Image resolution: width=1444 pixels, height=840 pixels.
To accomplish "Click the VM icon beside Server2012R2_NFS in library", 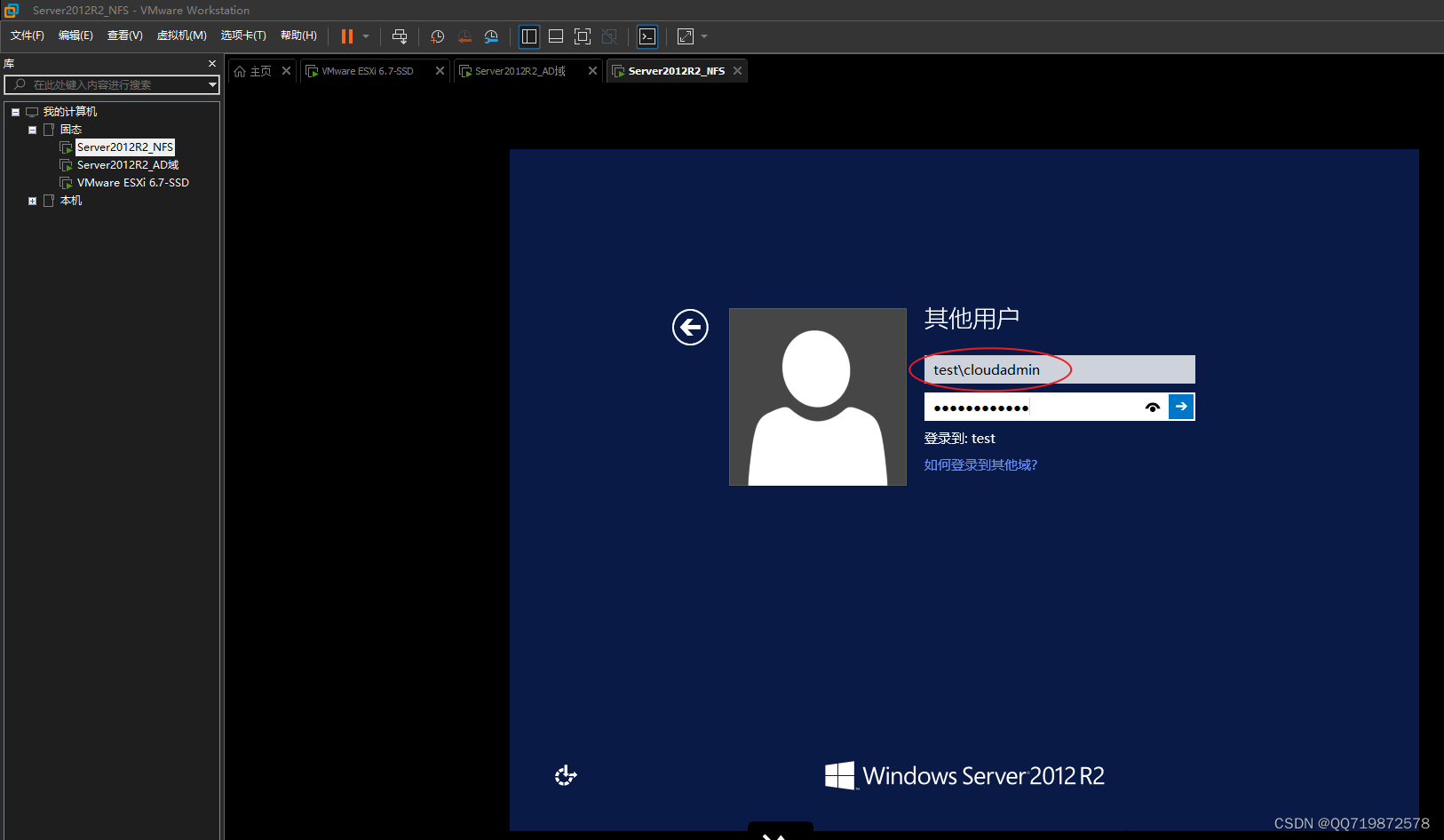I will coord(66,147).
